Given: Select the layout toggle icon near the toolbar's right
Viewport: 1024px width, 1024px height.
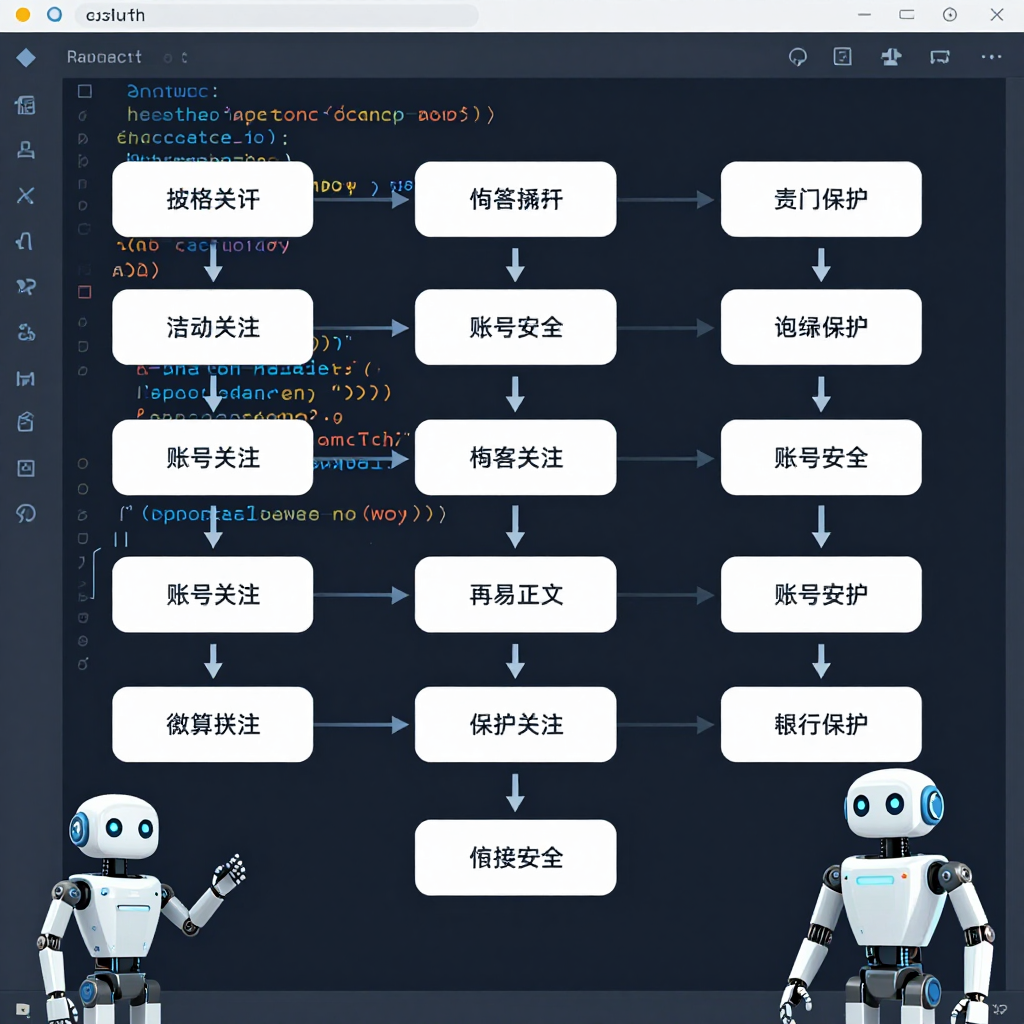Looking at the screenshot, I should 890,57.
